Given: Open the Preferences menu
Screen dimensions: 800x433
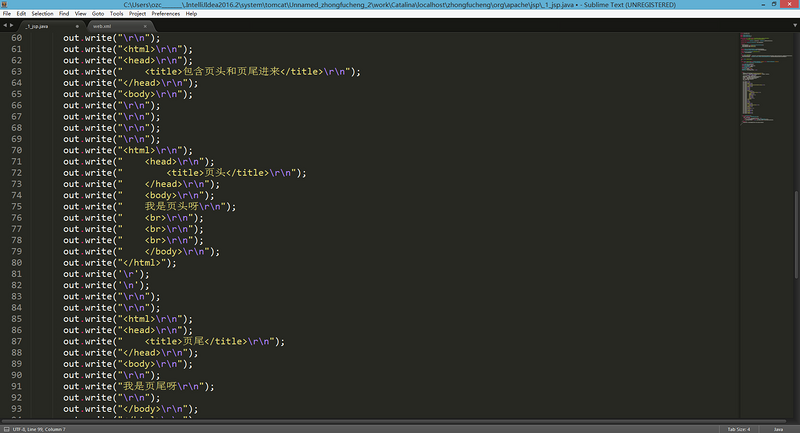Looking at the screenshot, I should (x=166, y=14).
